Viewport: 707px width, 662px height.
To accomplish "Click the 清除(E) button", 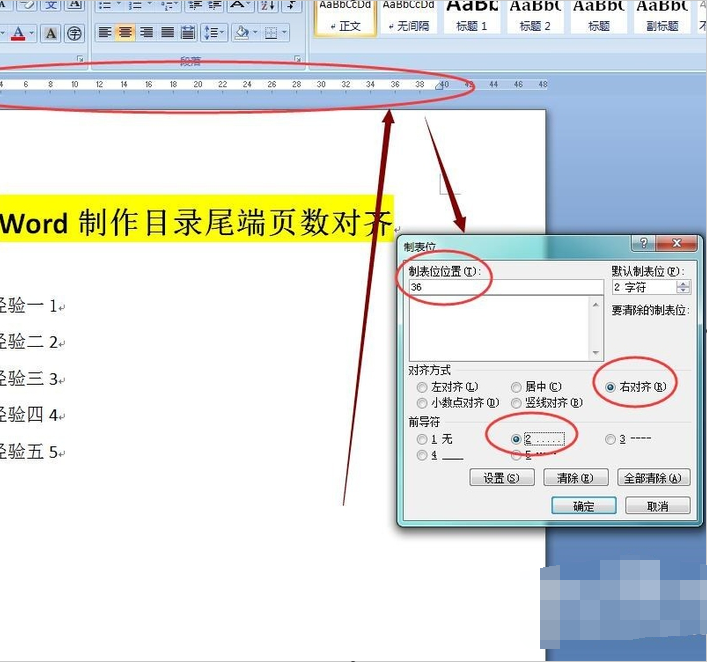I will coord(576,478).
